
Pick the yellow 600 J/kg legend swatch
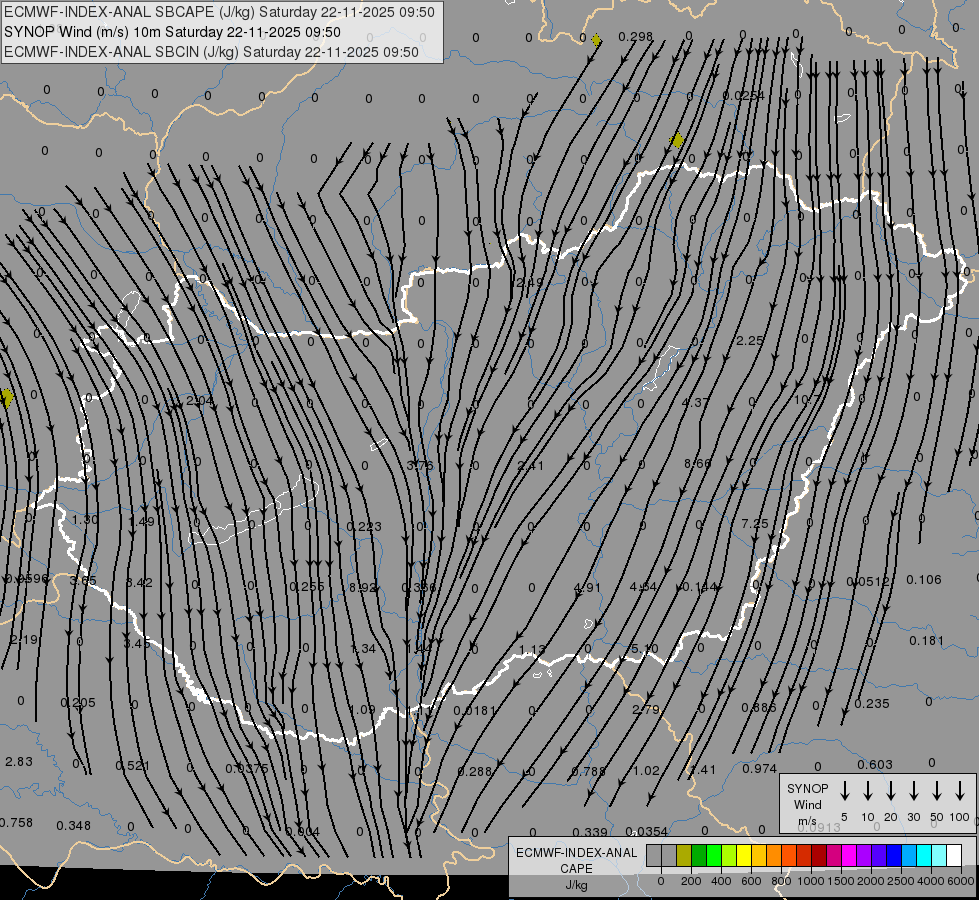tap(745, 855)
